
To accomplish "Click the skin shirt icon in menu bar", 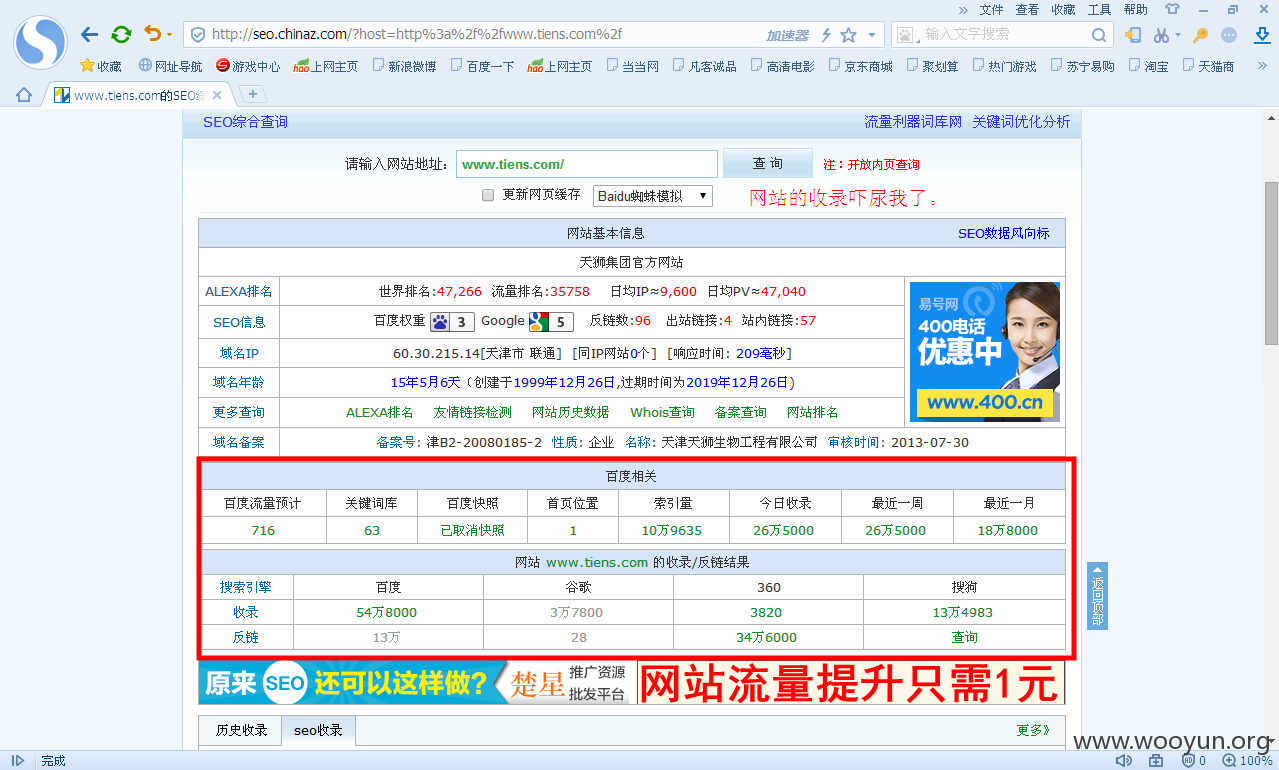I will click(1173, 9).
